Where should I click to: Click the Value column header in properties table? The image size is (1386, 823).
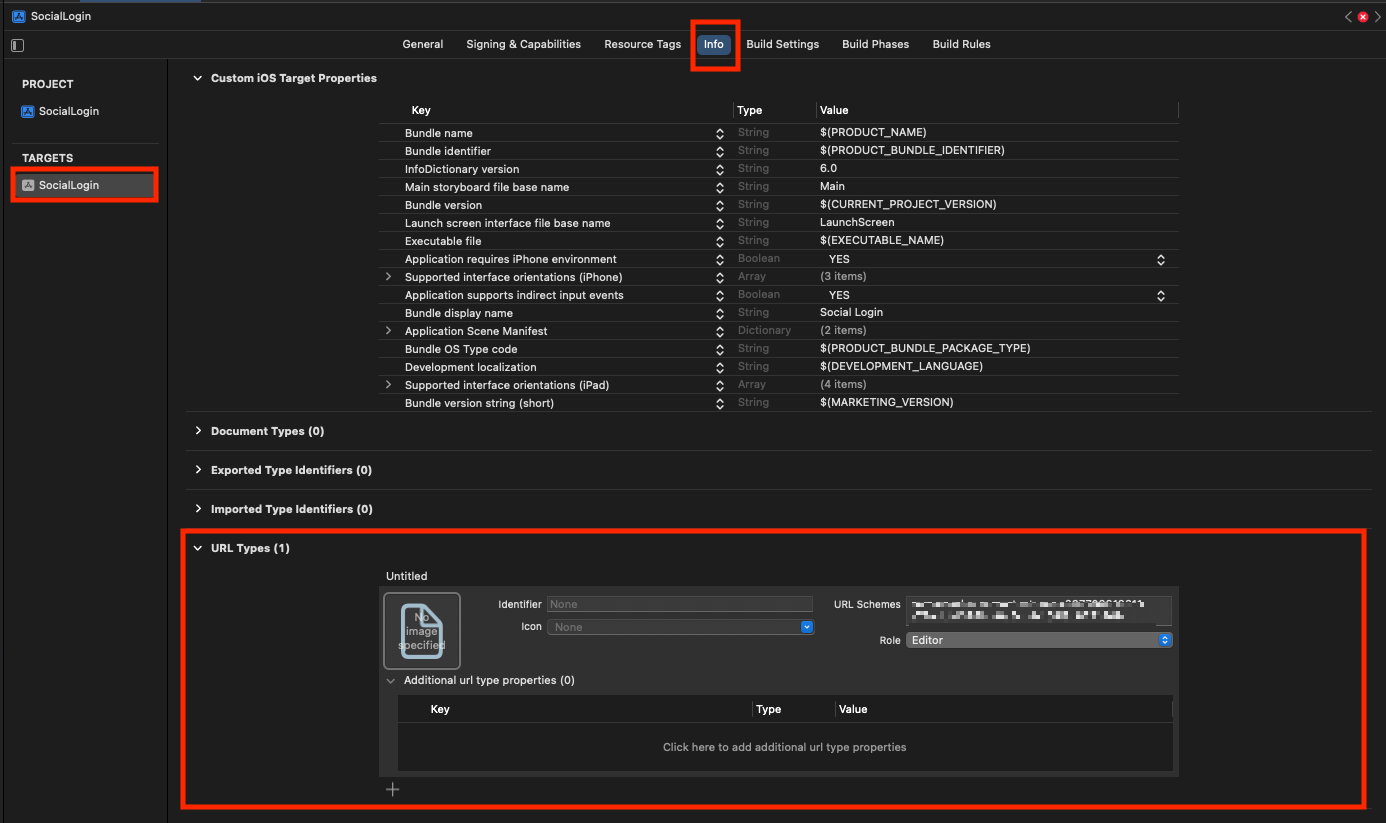coord(833,110)
